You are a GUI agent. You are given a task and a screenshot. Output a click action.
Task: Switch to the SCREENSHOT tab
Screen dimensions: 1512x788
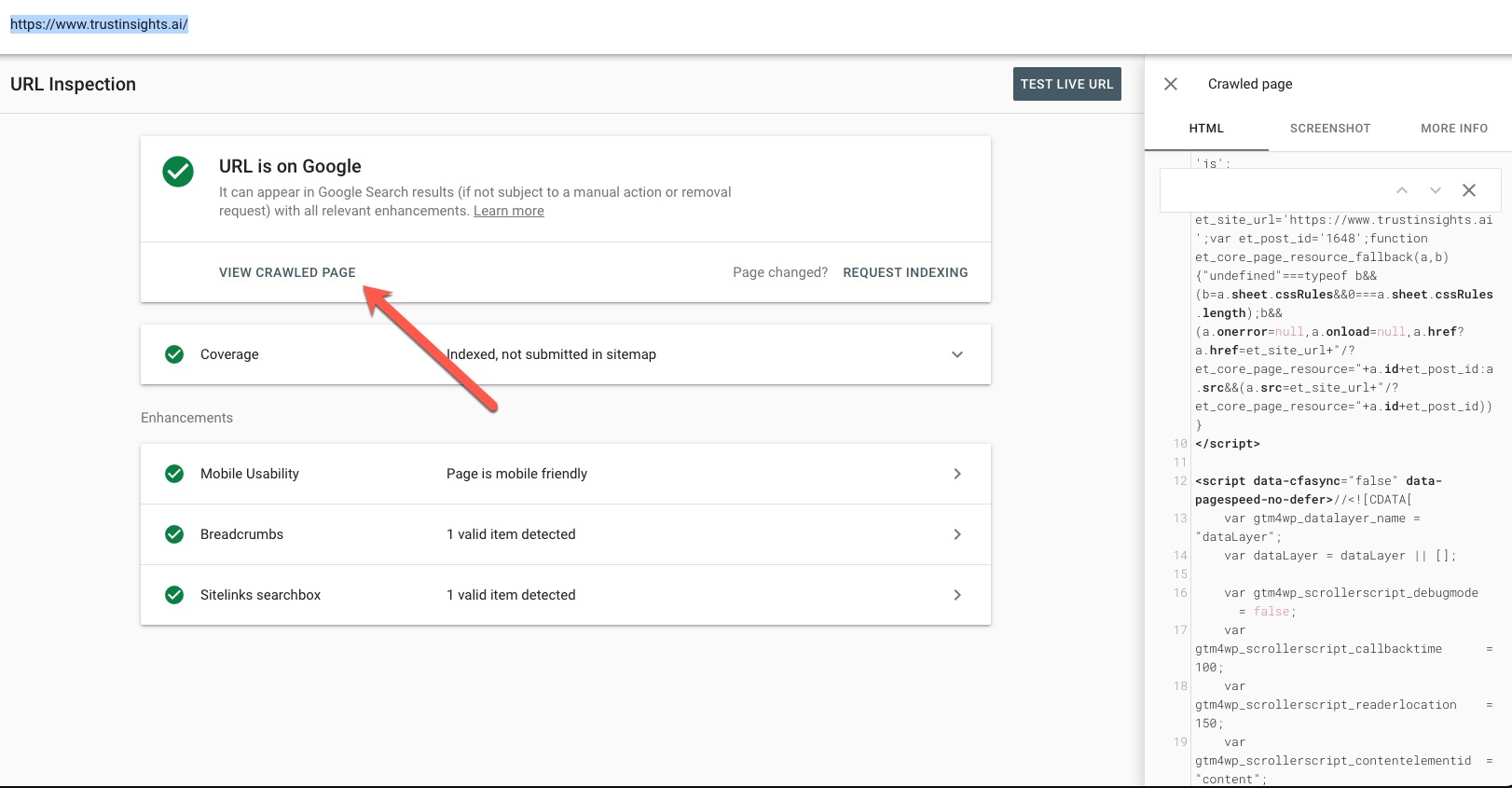coord(1330,129)
